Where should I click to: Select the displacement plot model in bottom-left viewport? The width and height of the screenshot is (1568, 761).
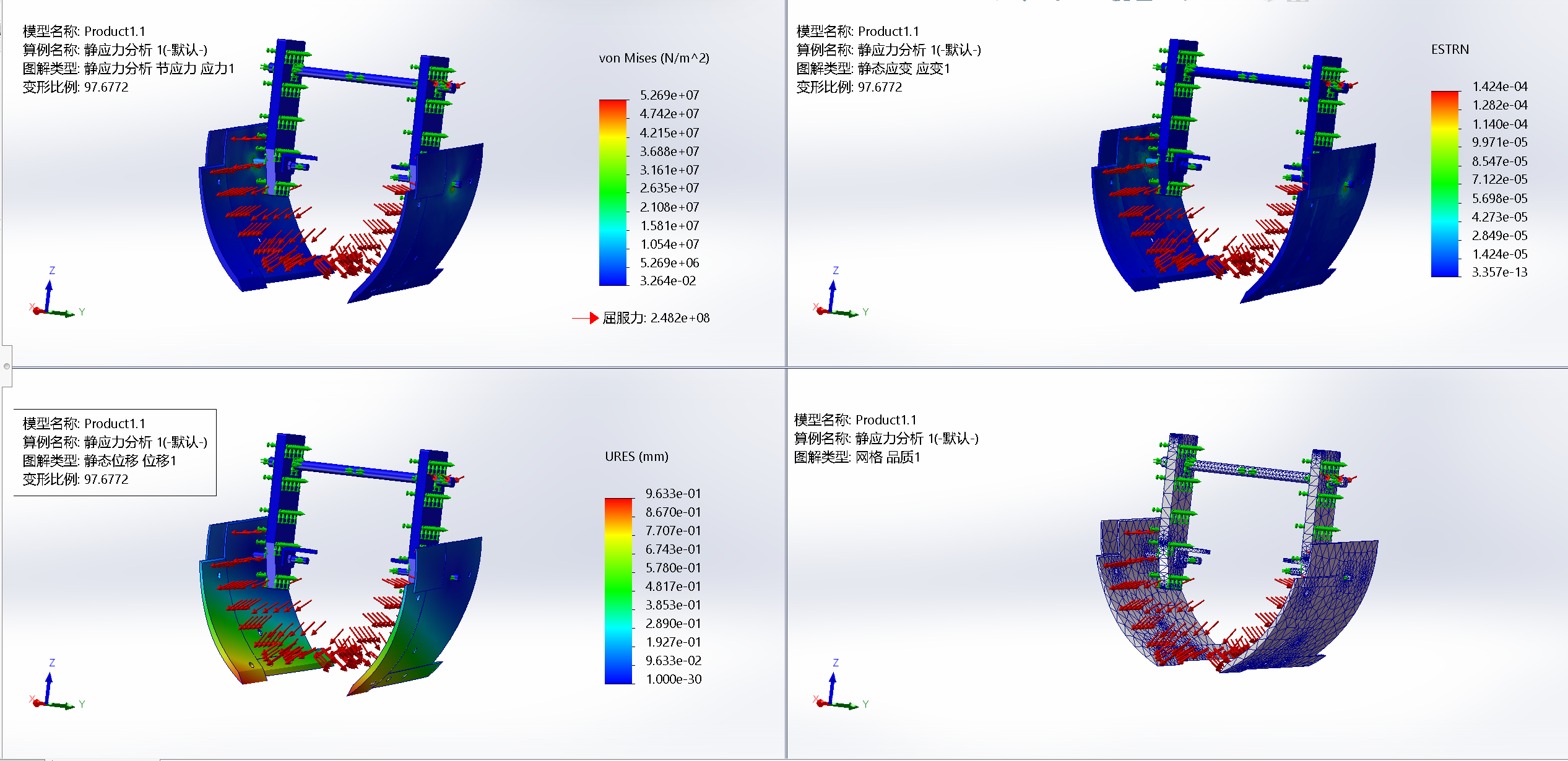[x=341, y=565]
